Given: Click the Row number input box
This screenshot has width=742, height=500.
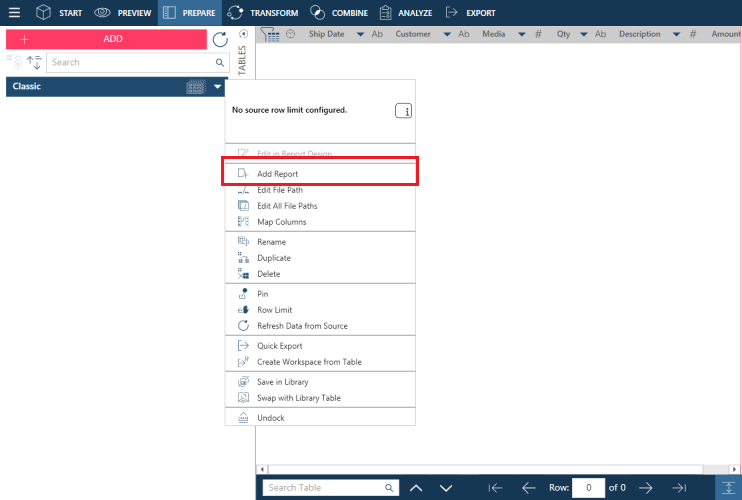Looking at the screenshot, I should click(588, 488).
